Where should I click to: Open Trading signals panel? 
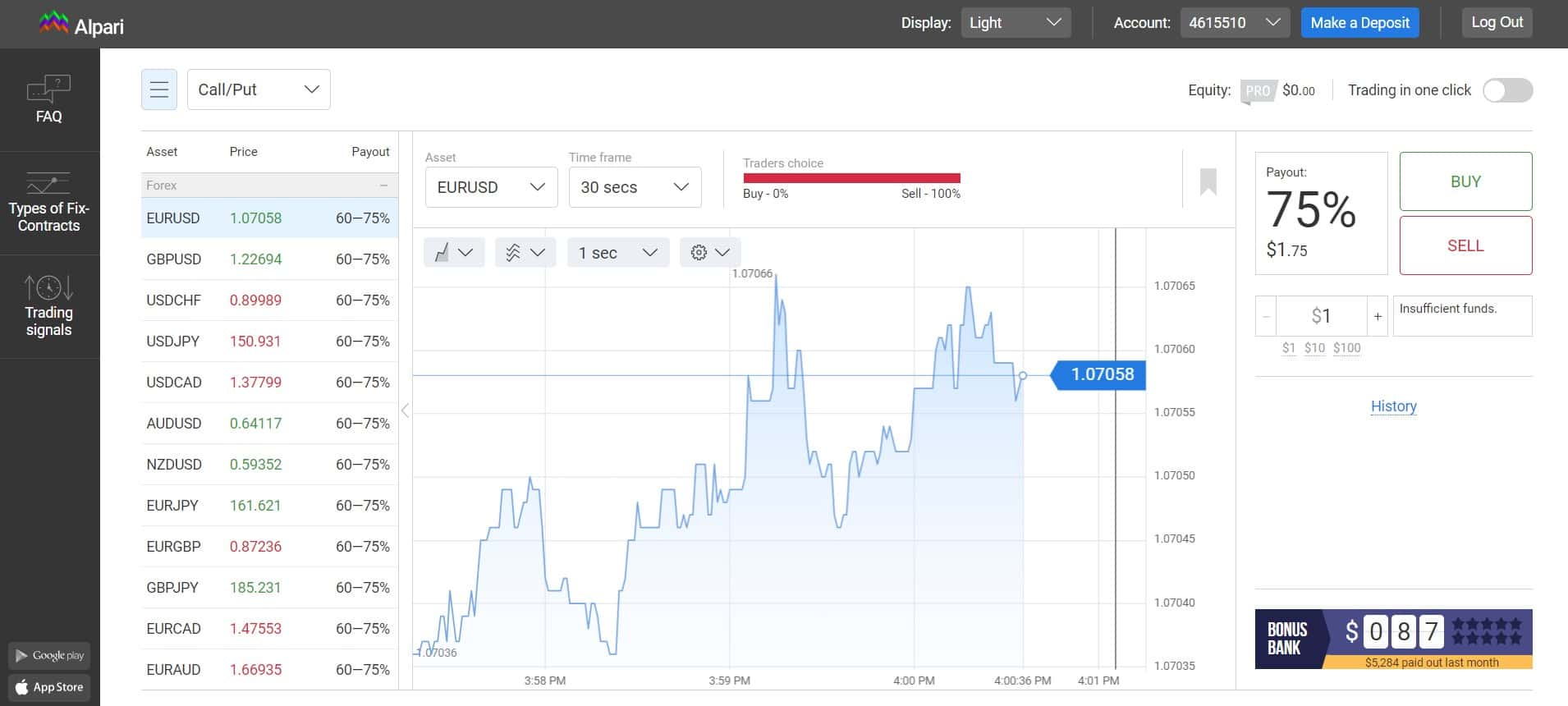pyautogui.click(x=49, y=307)
